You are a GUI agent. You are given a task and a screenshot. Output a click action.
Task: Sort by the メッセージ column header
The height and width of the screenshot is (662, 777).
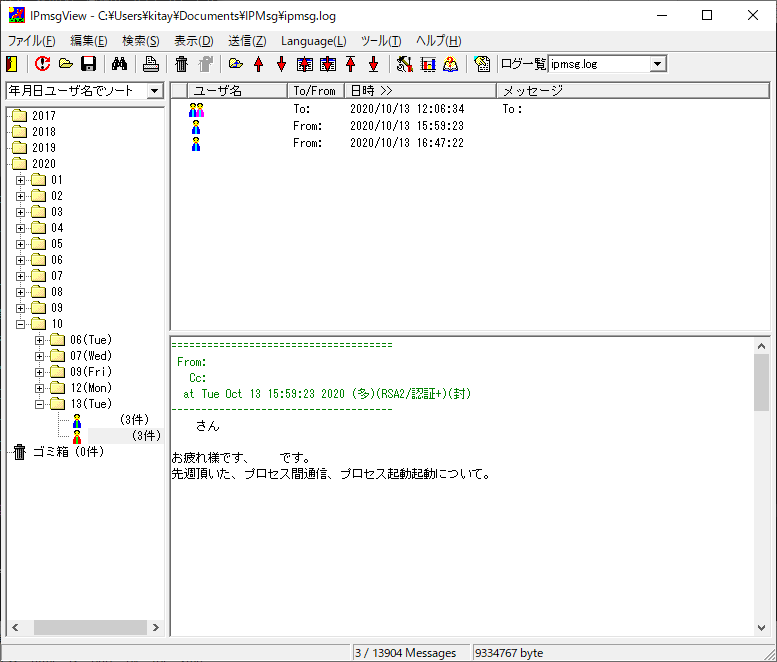633,91
